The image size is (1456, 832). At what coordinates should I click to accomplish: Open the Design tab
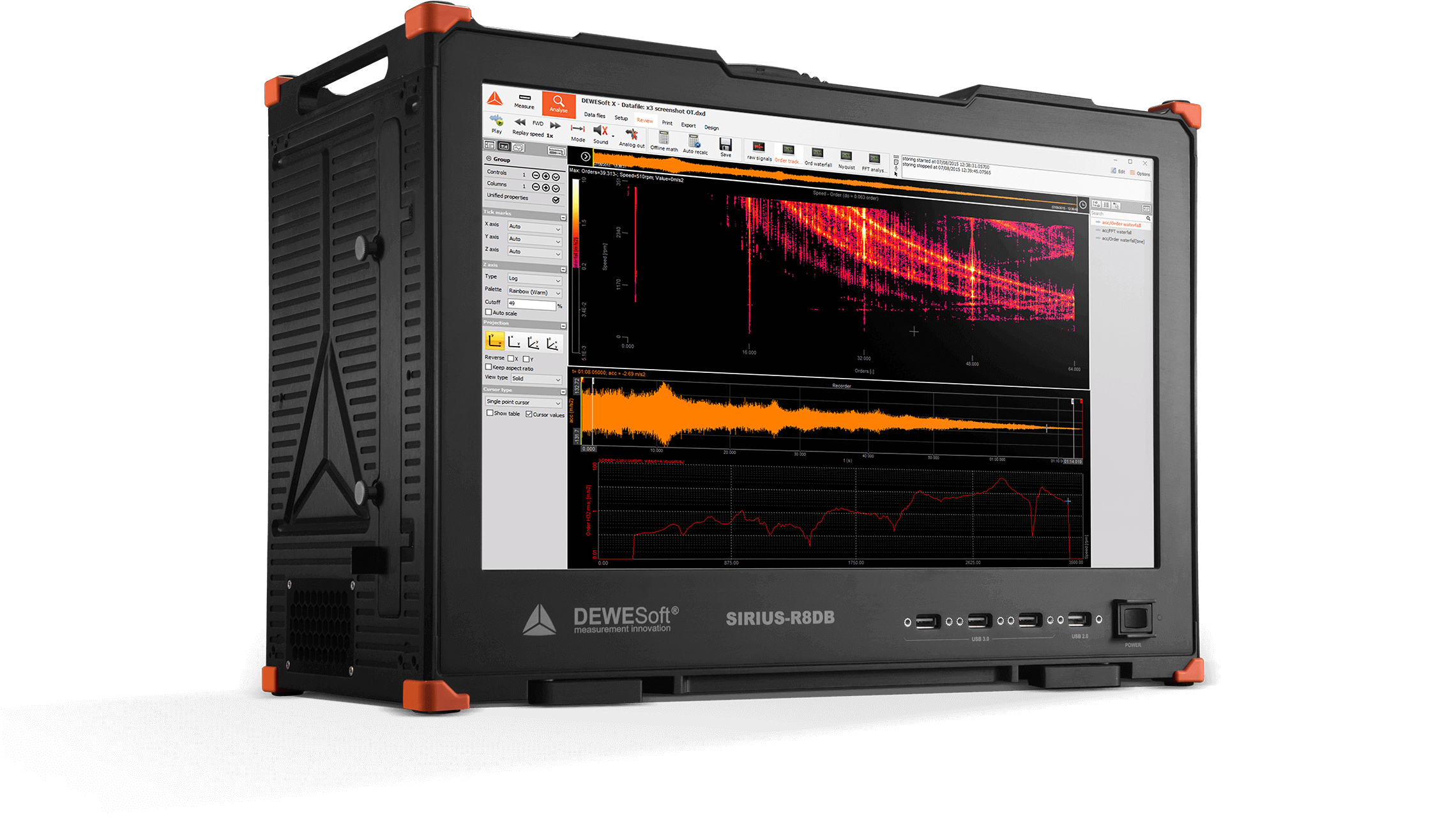point(711,128)
